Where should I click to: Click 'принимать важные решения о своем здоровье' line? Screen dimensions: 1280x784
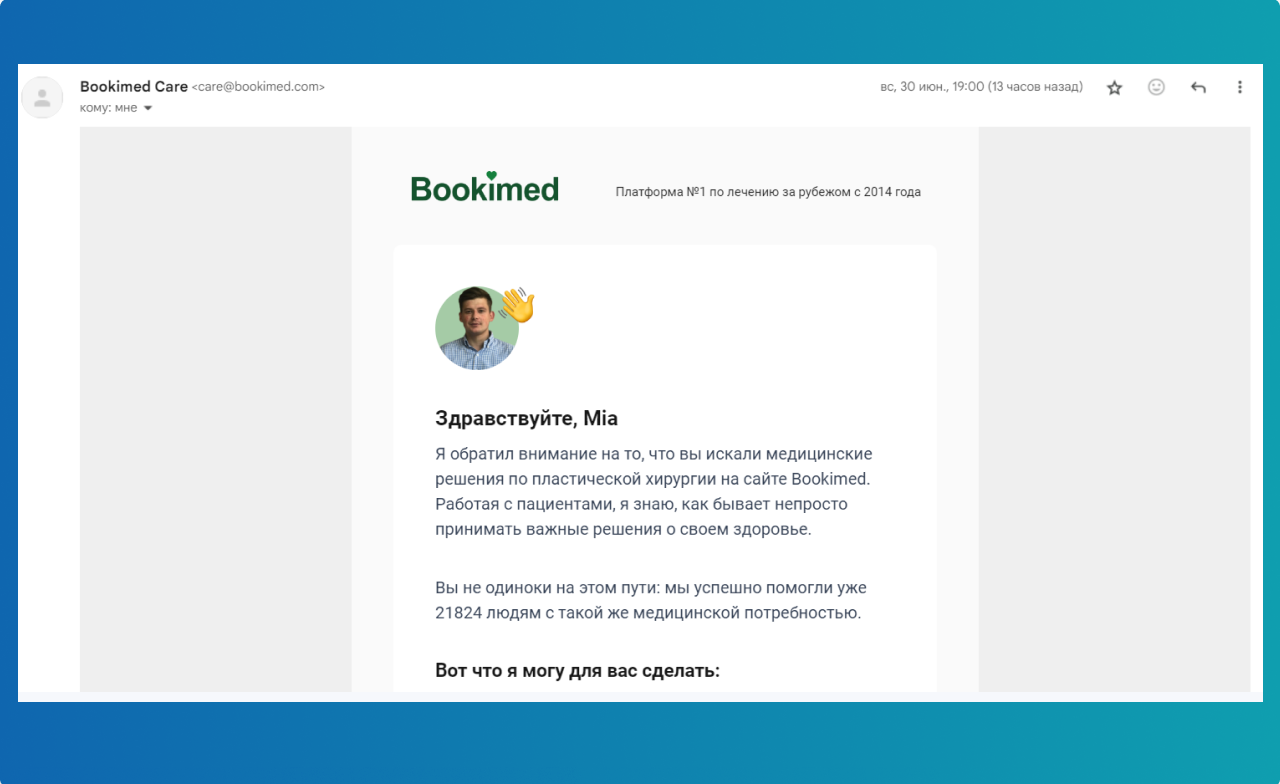tap(623, 529)
